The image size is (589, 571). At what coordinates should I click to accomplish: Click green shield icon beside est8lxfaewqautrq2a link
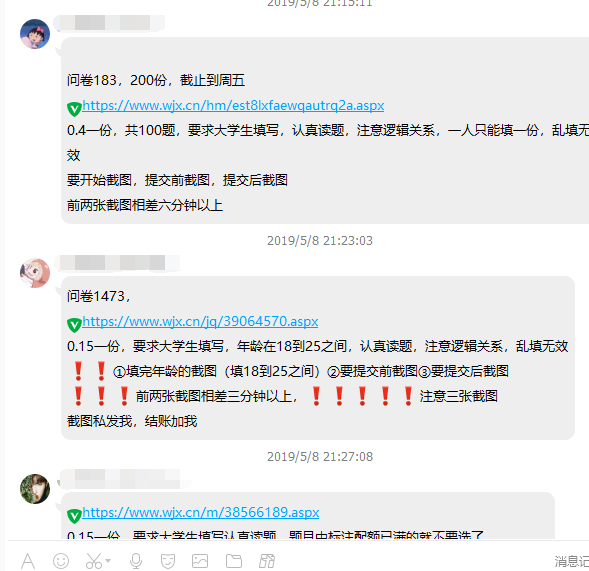coord(74,109)
